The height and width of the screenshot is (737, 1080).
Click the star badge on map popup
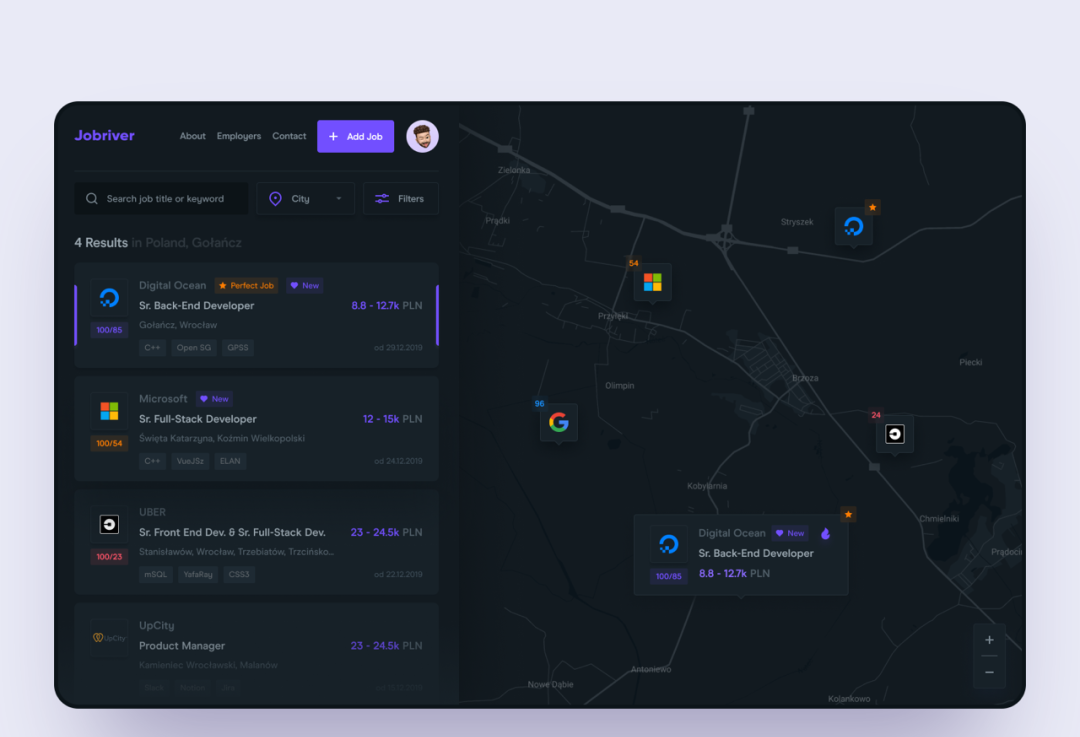click(x=849, y=515)
